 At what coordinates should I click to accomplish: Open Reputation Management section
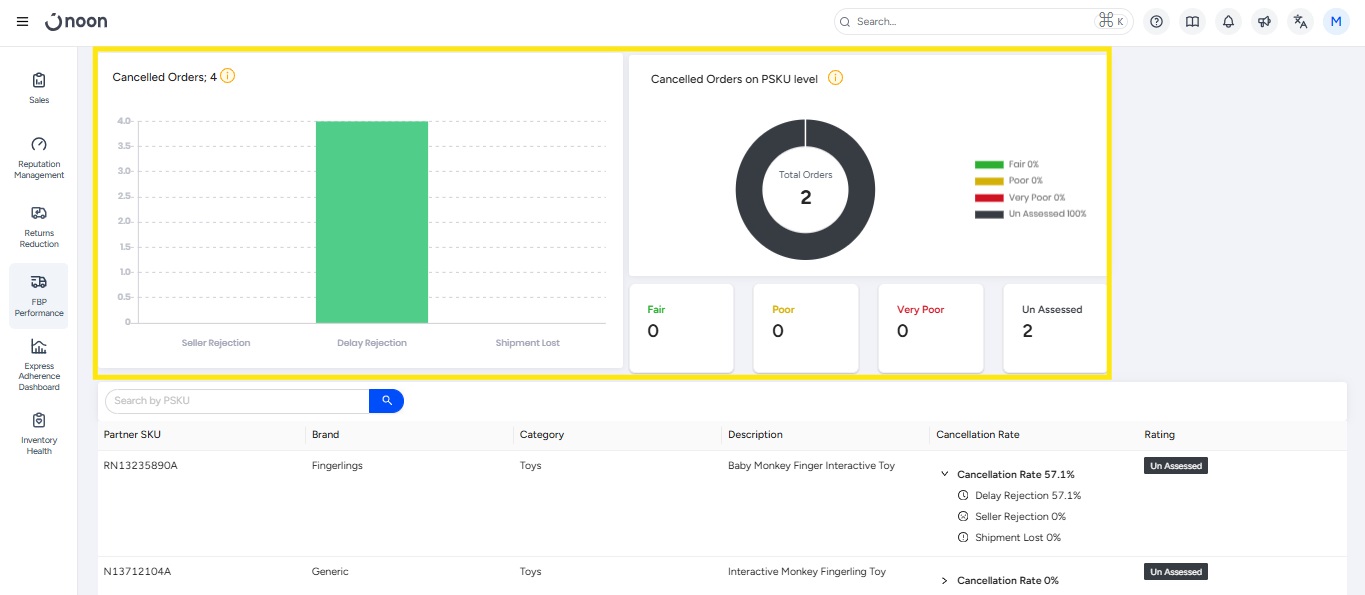point(39,158)
